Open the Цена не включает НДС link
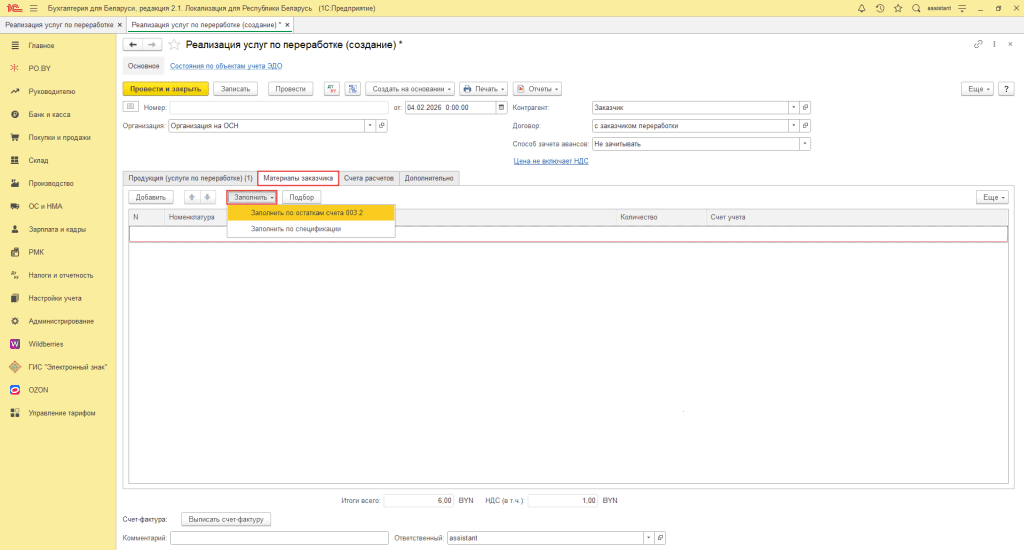 pyautogui.click(x=551, y=160)
